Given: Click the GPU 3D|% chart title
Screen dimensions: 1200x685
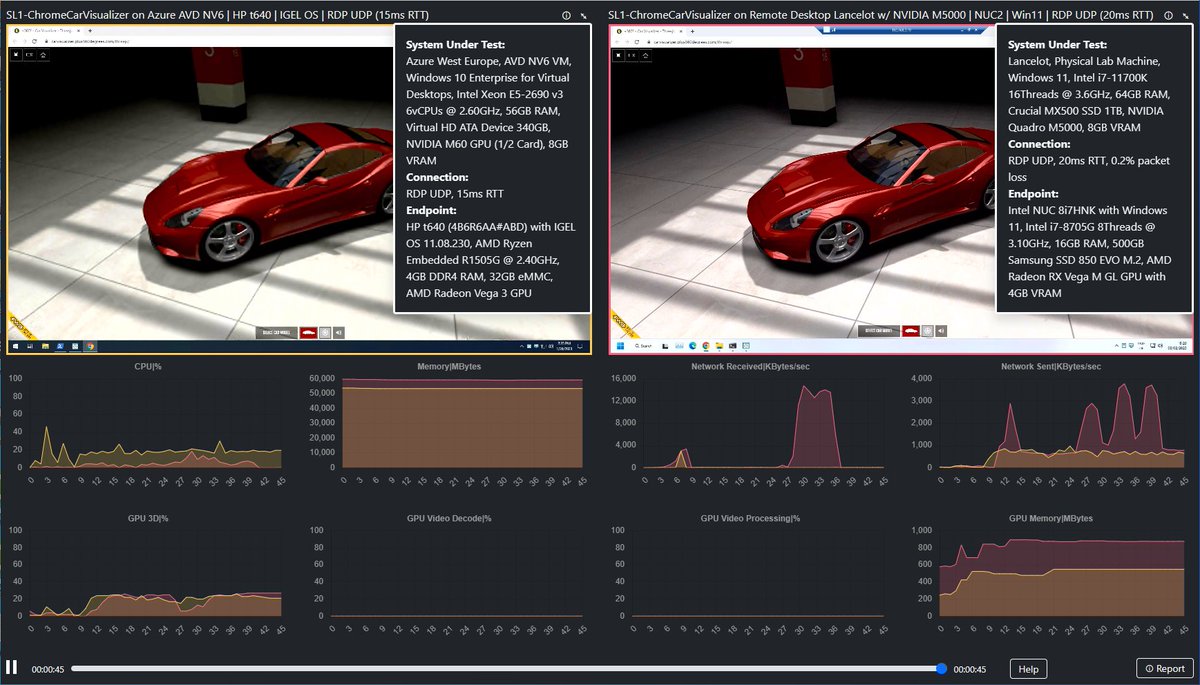Looking at the screenshot, I should 148,519.
